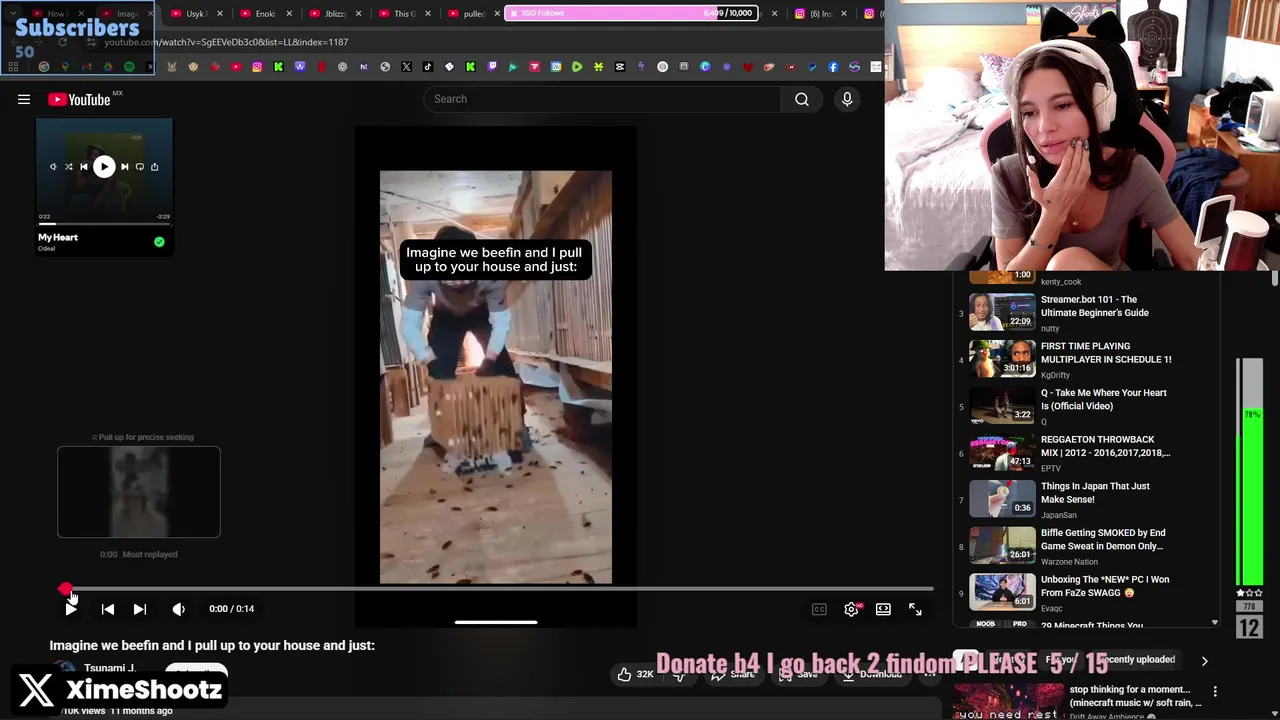Go to next track in Spotify widget
The image size is (1280, 720).
pyautogui.click(x=124, y=167)
